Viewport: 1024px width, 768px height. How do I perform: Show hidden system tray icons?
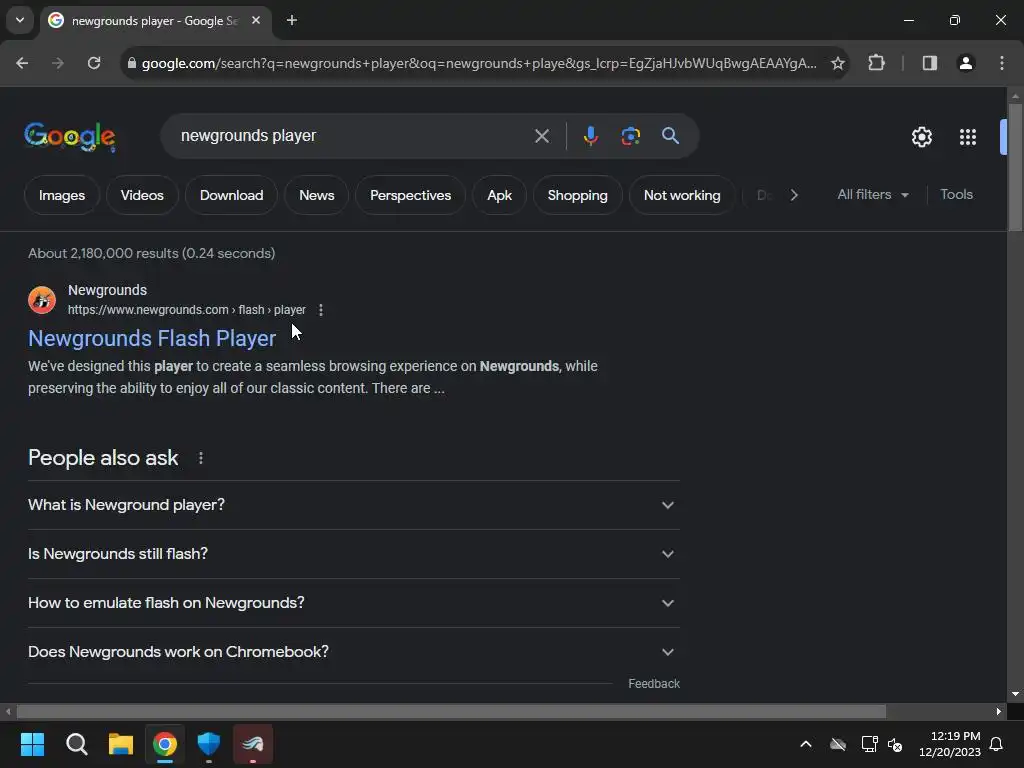click(x=806, y=744)
